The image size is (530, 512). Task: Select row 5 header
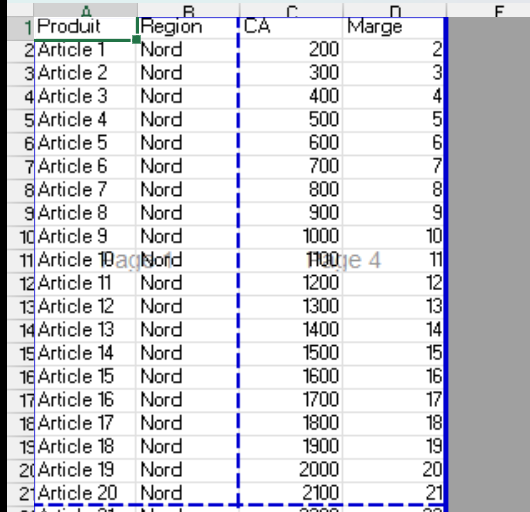coord(21,120)
